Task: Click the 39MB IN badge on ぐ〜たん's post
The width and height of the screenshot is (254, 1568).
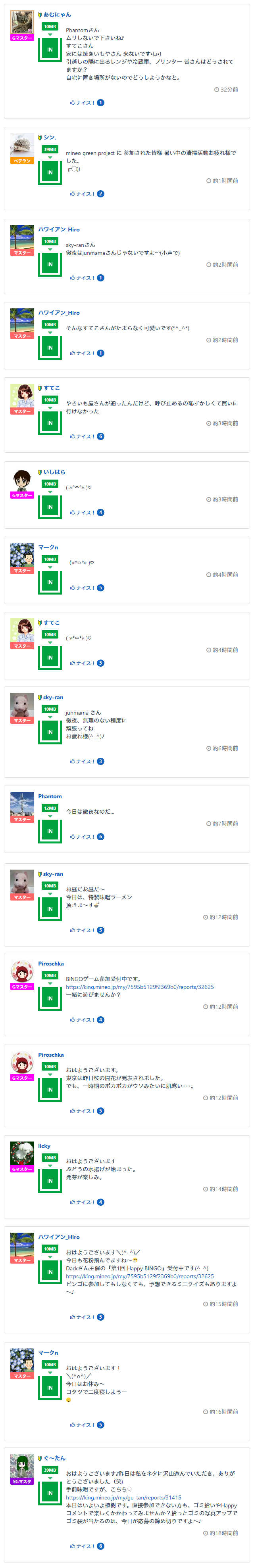Action: 50,1484
